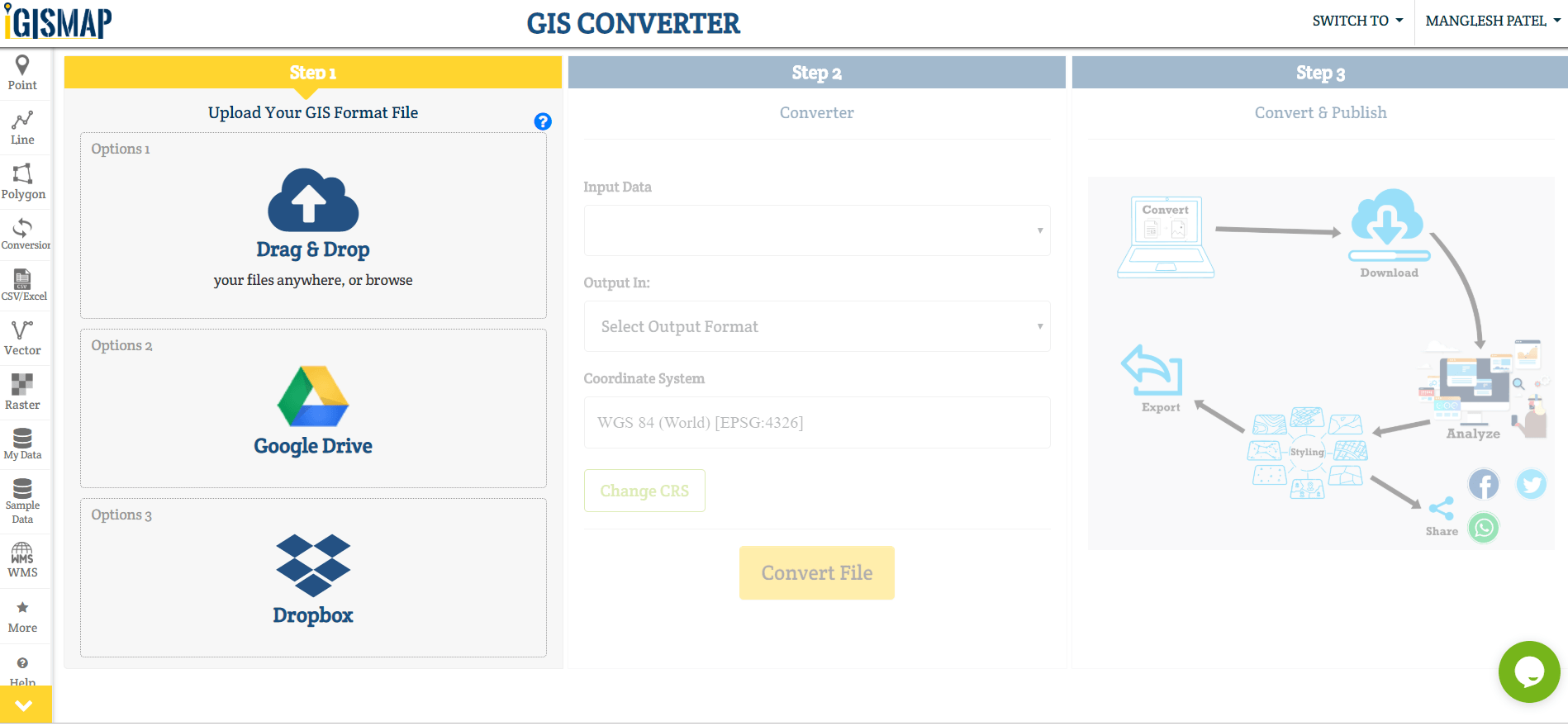This screenshot has width=1568, height=726.
Task: Open the Raster tool in sidebar
Action: (22, 391)
